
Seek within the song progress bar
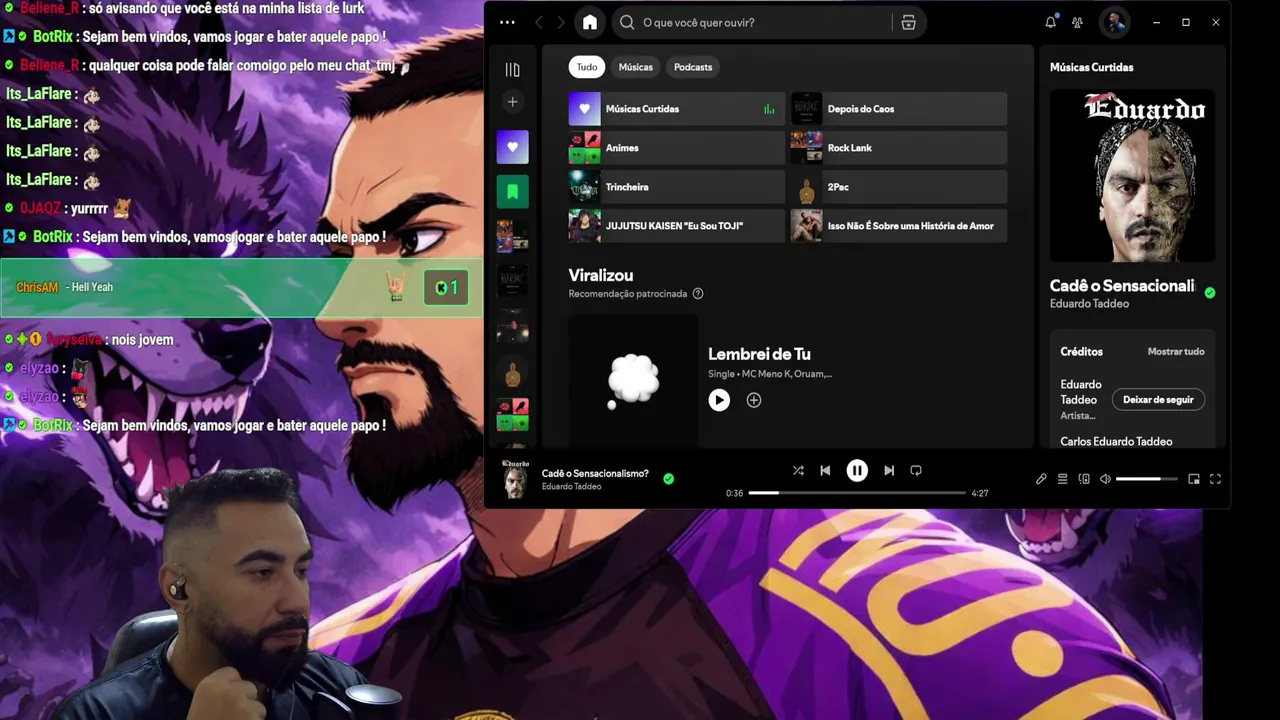[x=857, y=493]
